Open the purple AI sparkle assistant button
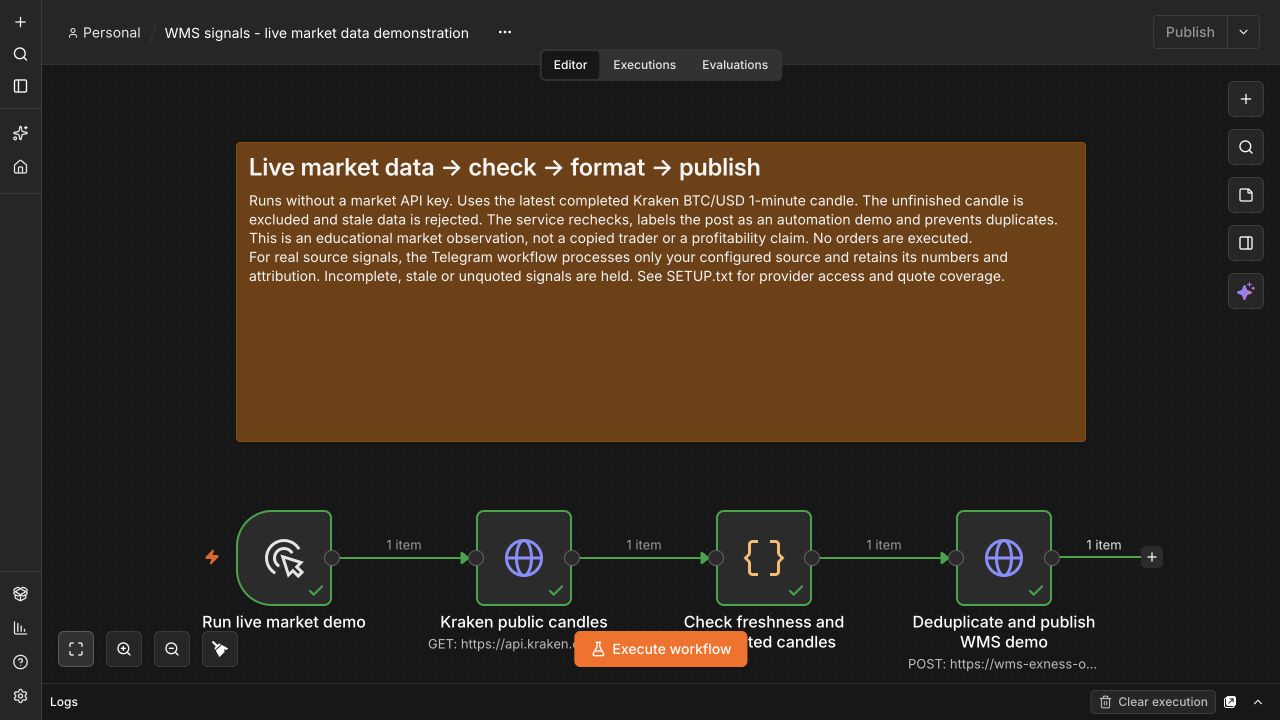 pos(1246,291)
